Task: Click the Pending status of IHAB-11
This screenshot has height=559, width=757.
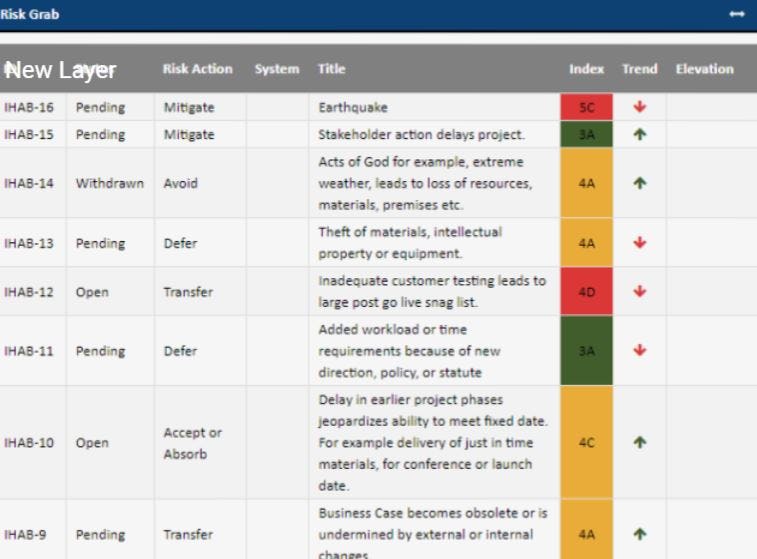Action: [100, 351]
